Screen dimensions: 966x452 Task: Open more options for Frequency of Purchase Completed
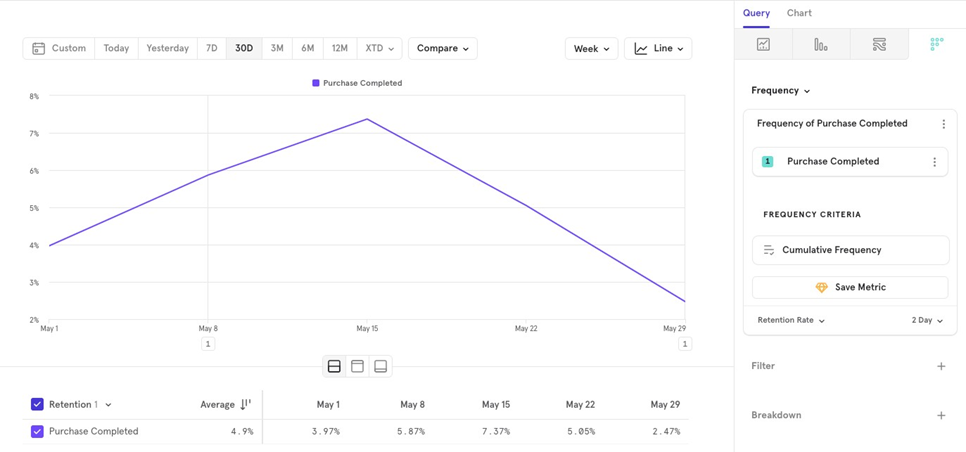click(943, 124)
